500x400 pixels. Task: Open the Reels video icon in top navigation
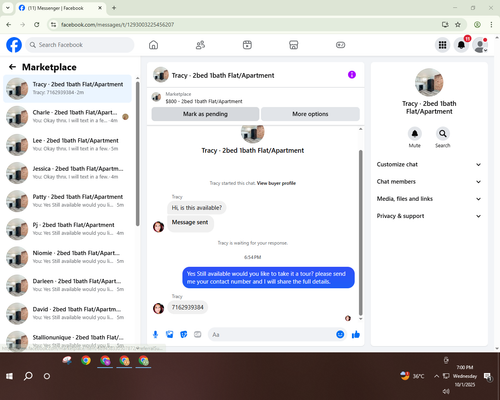click(247, 45)
